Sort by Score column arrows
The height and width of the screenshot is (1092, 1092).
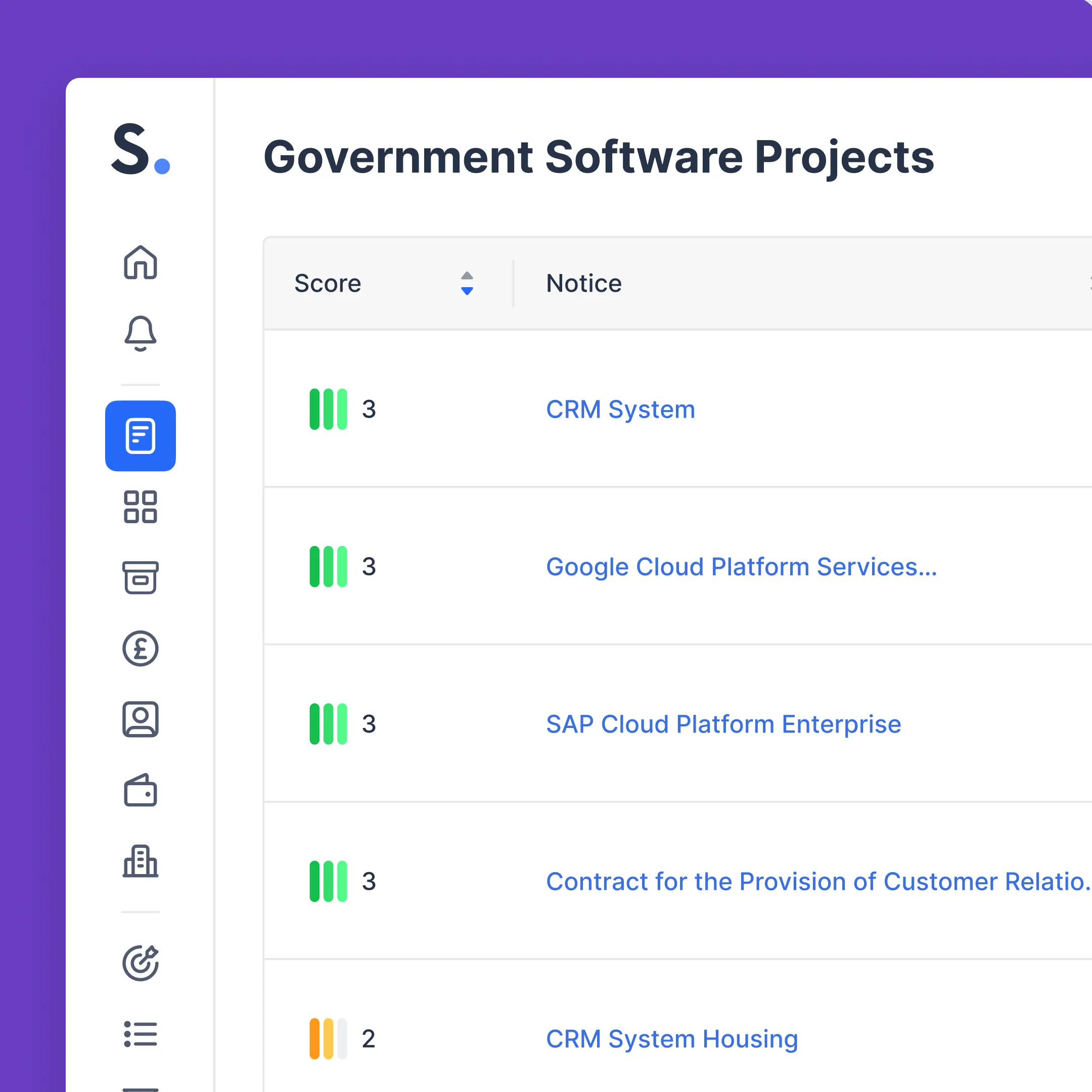point(467,283)
